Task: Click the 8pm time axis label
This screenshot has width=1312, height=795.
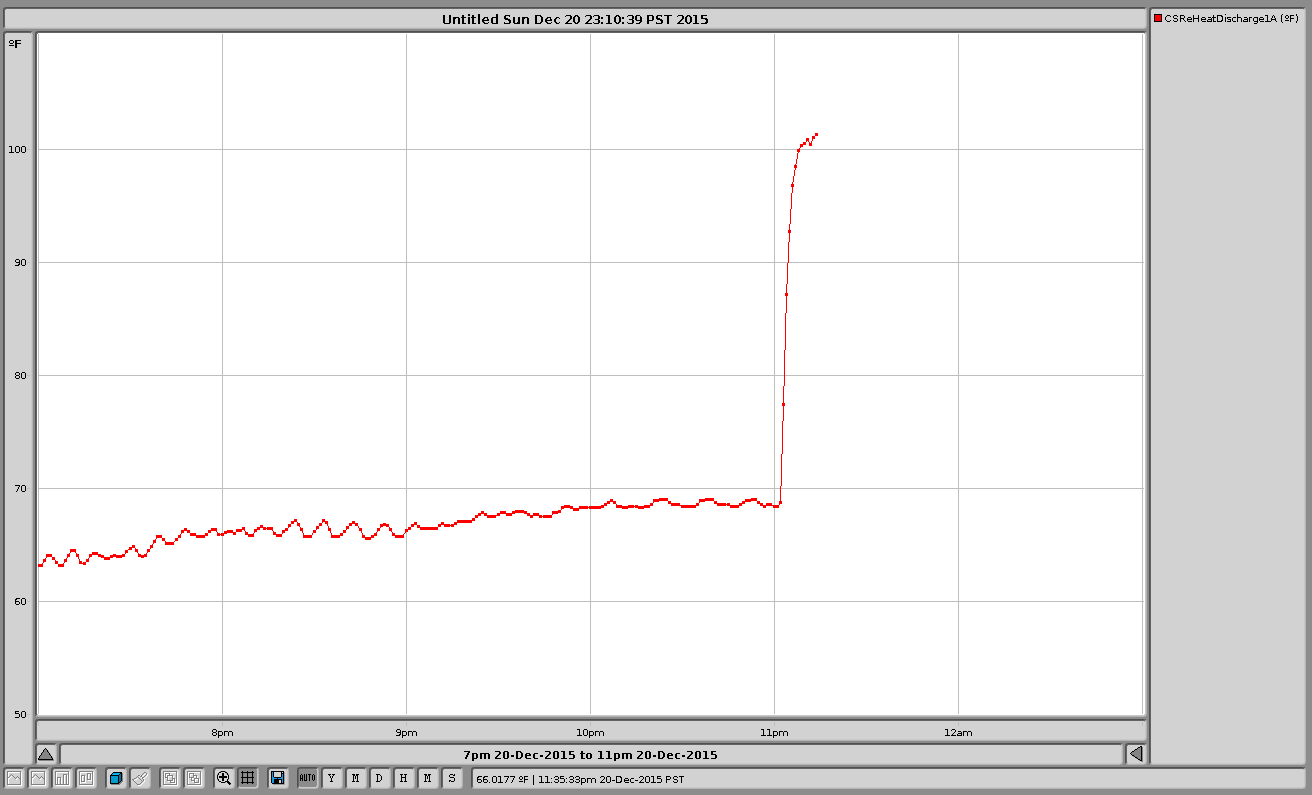Action: tap(222, 732)
